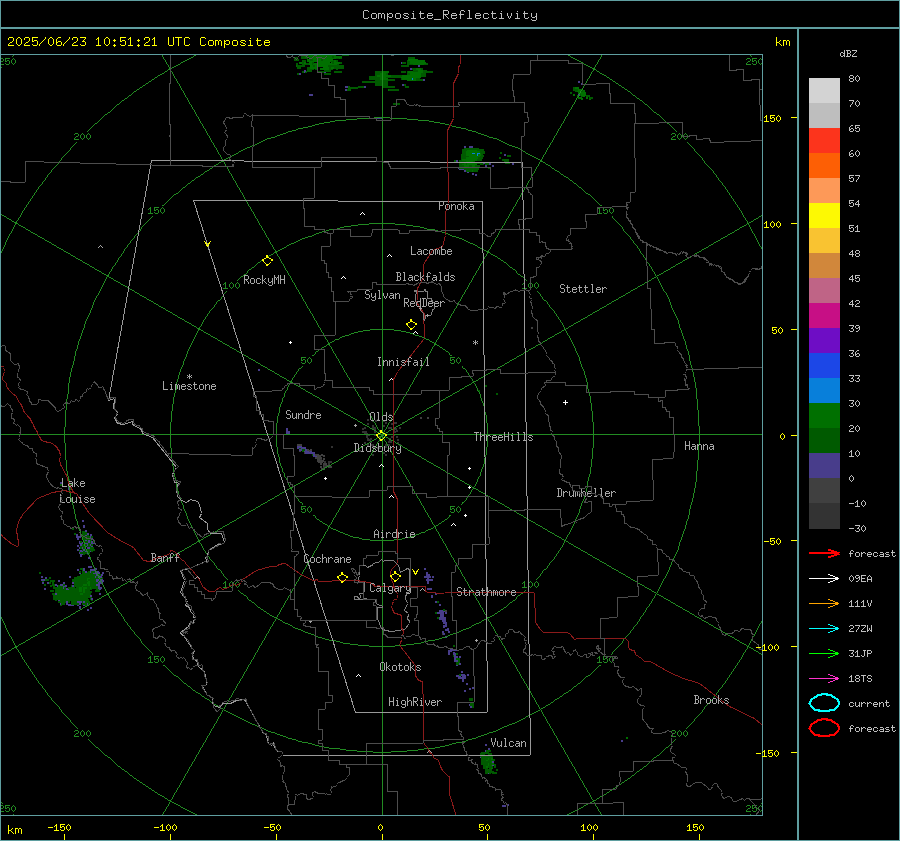The width and height of the screenshot is (900, 841).
Task: Click the Ponoka city label
Action: 456,206
